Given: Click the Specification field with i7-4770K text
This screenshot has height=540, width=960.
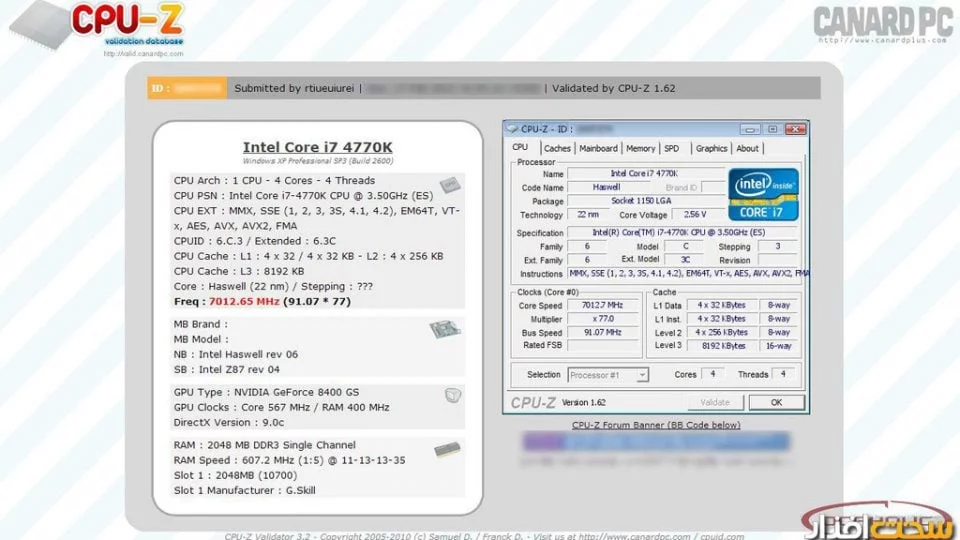Looking at the screenshot, I should coord(683,233).
